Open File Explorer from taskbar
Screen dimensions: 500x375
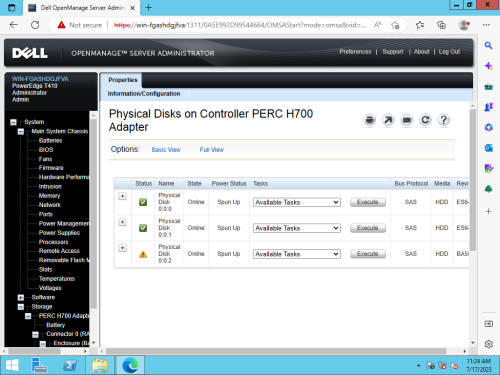coord(100,366)
